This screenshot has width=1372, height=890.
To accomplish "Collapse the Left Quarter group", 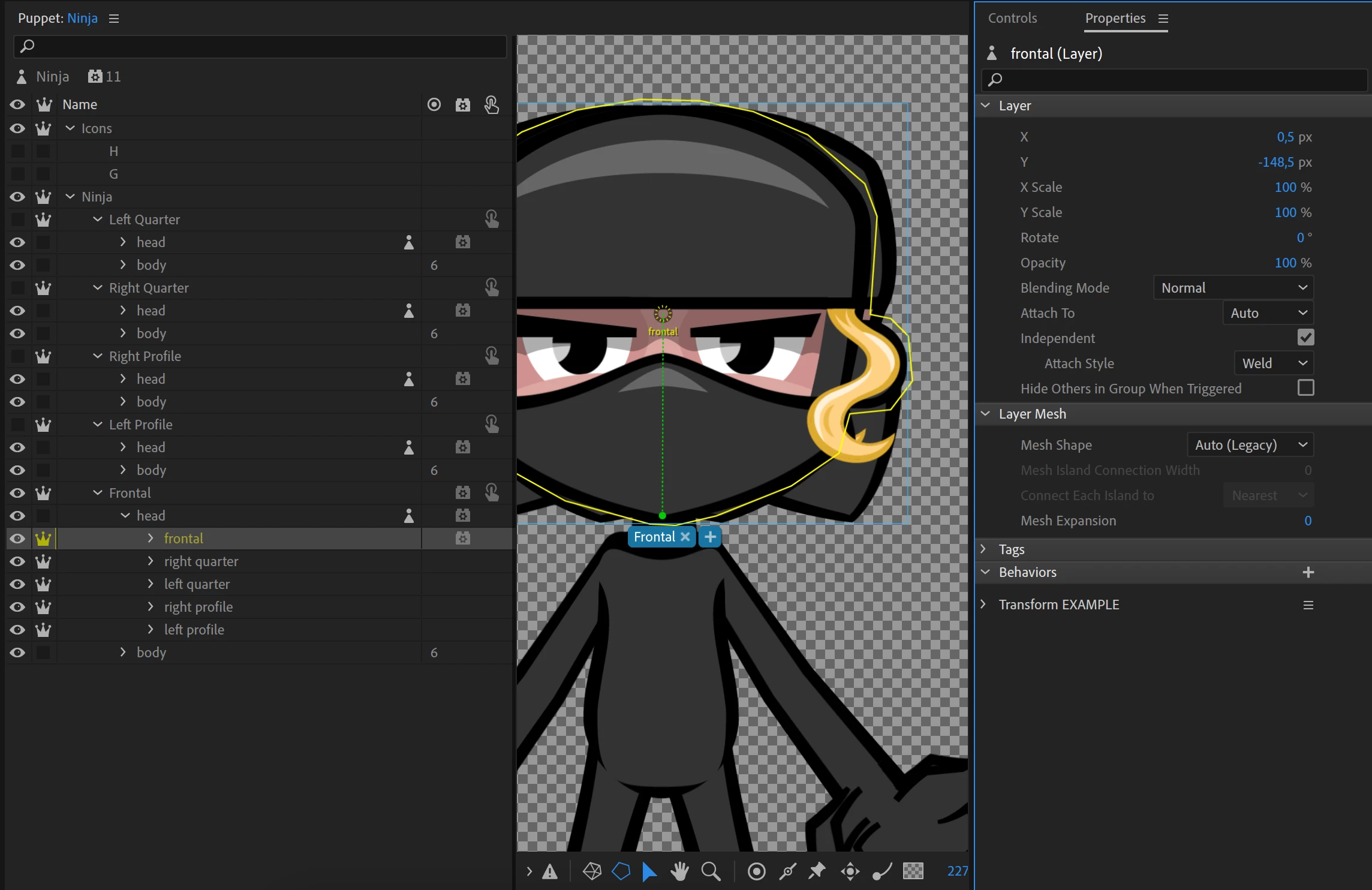I will pos(98,220).
